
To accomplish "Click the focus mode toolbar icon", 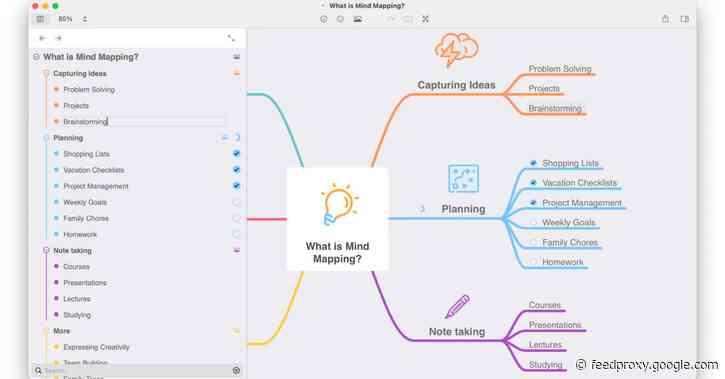I will point(425,19).
